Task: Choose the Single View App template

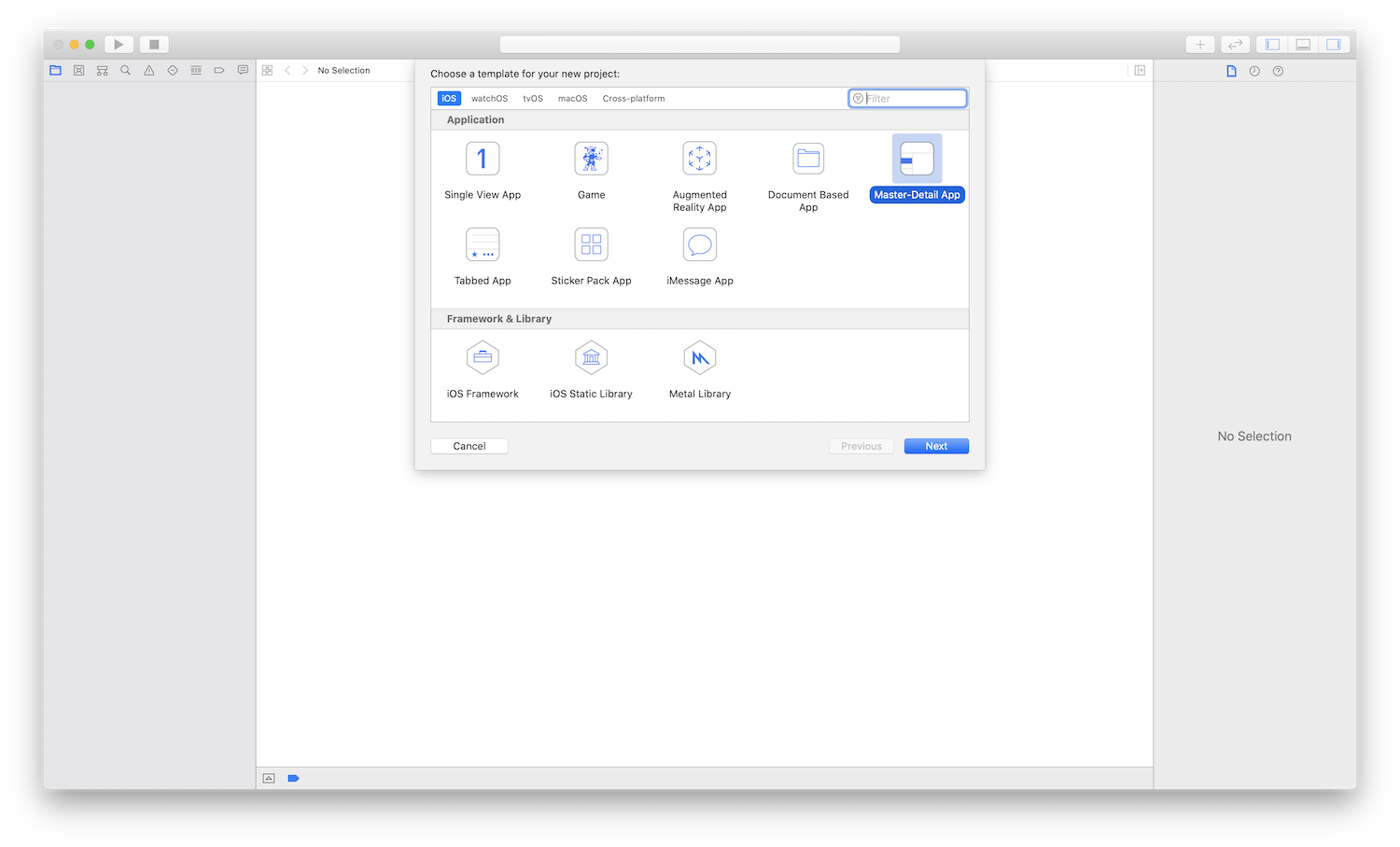Action: click(x=483, y=172)
